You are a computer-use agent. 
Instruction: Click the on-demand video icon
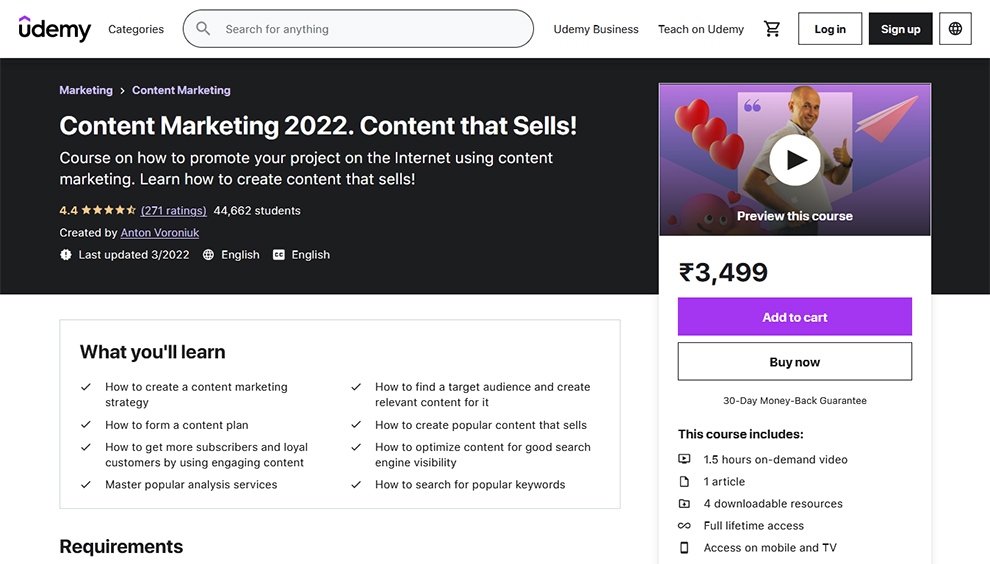click(684, 460)
